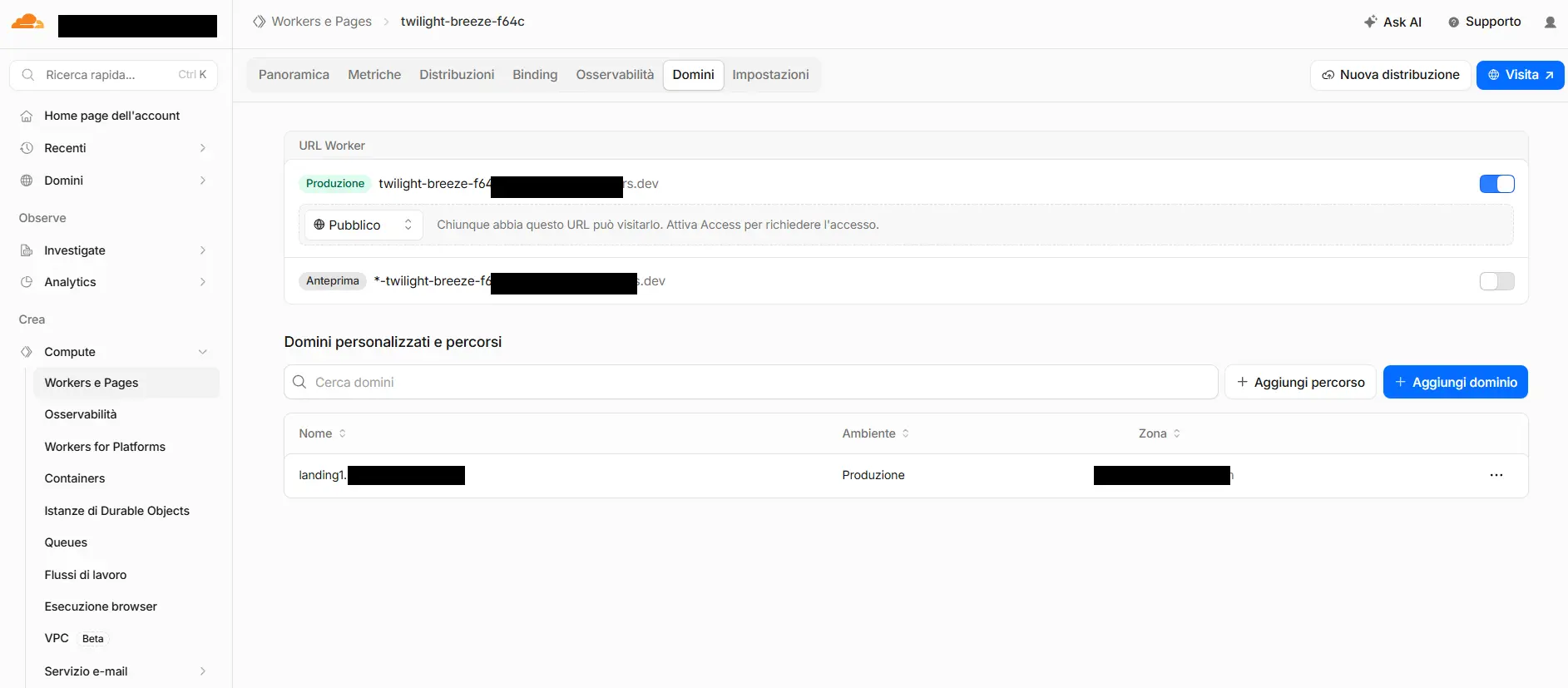Focus the Ricerca rapida search field
This screenshot has height=688, width=1568.
click(x=114, y=75)
